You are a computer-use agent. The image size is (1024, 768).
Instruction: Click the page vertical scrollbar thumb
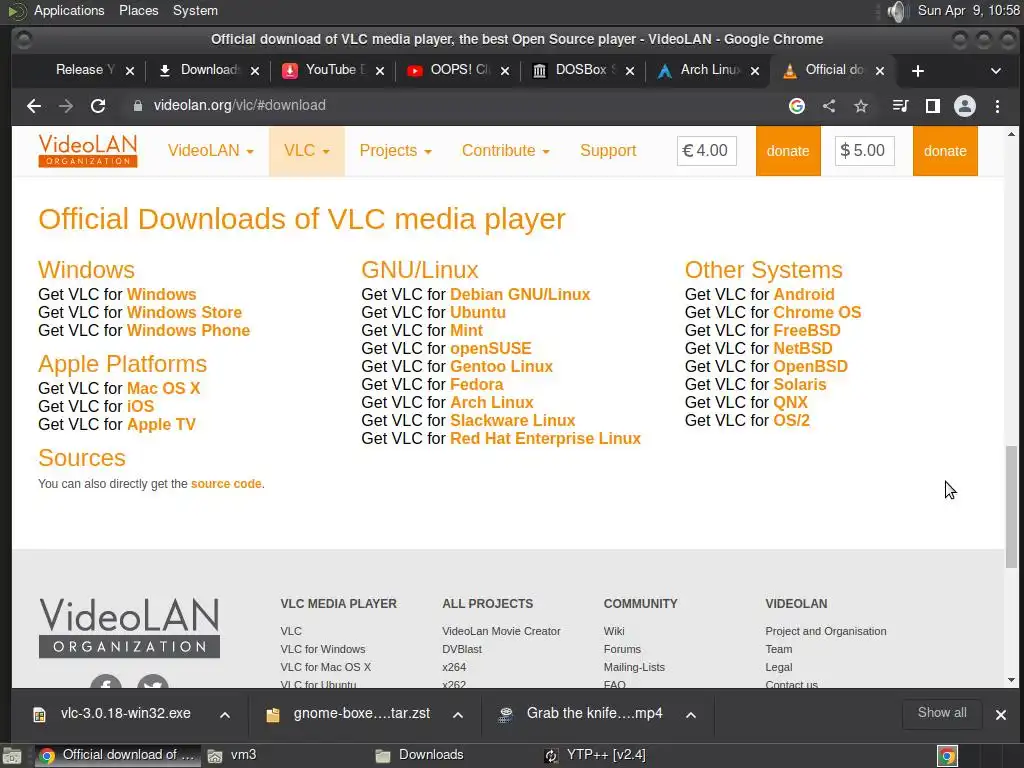click(1012, 506)
